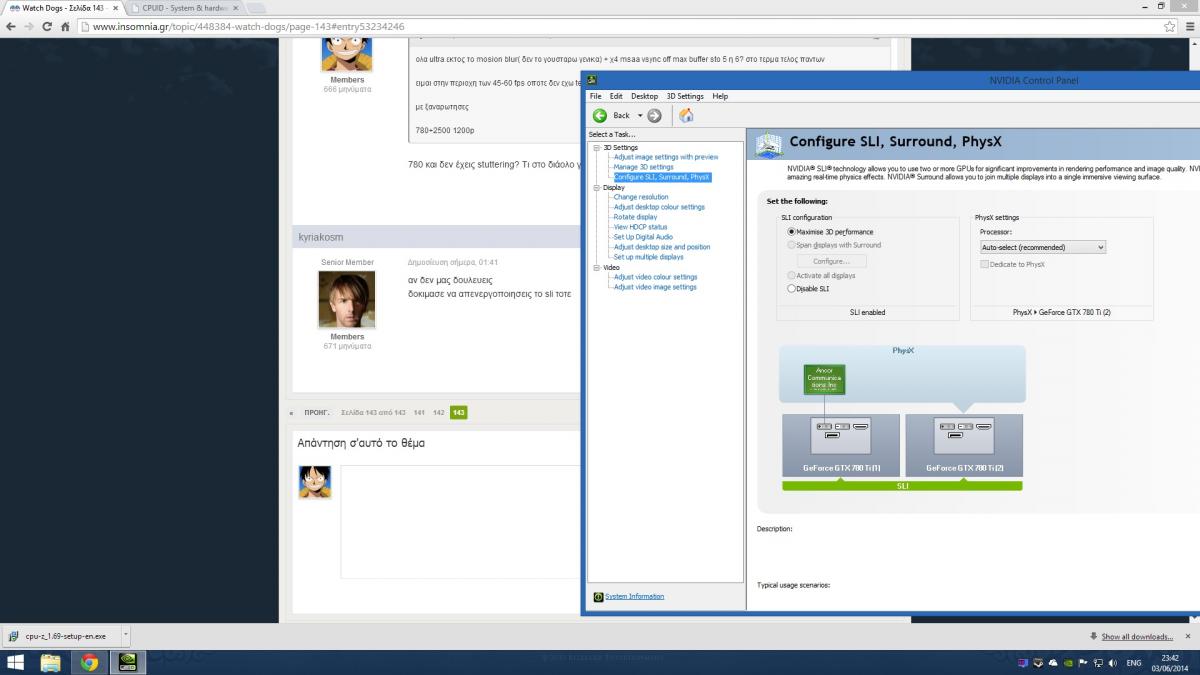Open Set up multiple displays task
This screenshot has width=1200, height=675.
click(x=648, y=257)
